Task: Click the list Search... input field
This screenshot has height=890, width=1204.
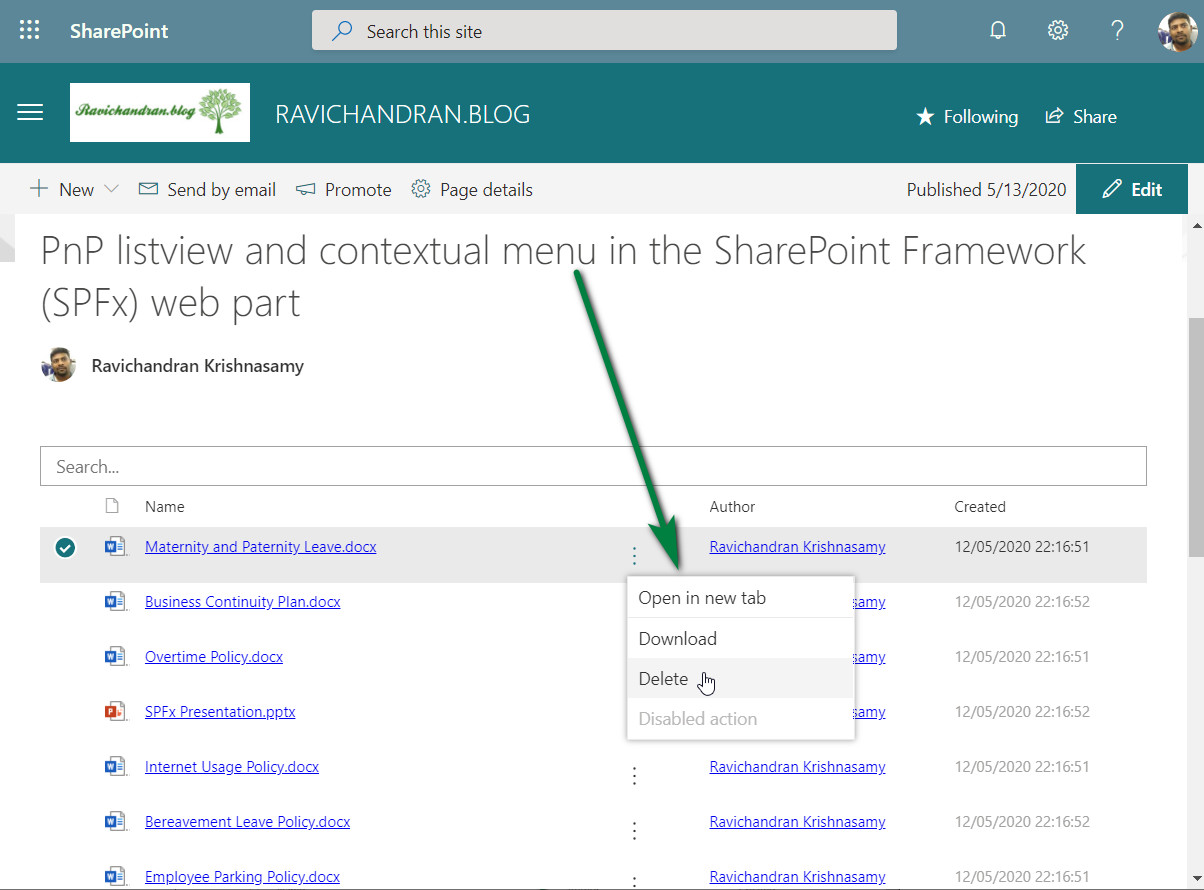Action: pos(592,467)
